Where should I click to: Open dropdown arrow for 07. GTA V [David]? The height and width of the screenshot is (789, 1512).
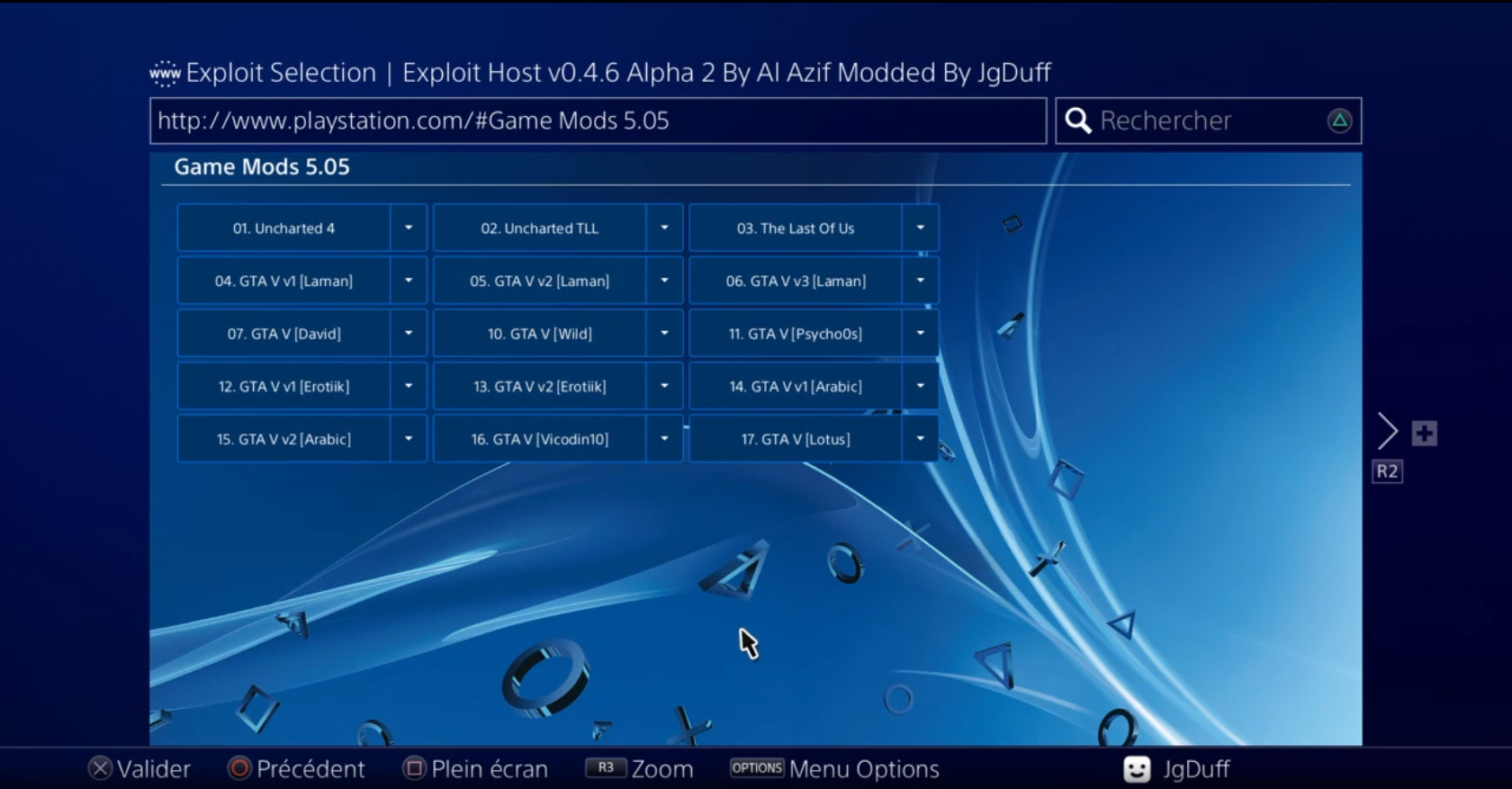pyautogui.click(x=409, y=334)
